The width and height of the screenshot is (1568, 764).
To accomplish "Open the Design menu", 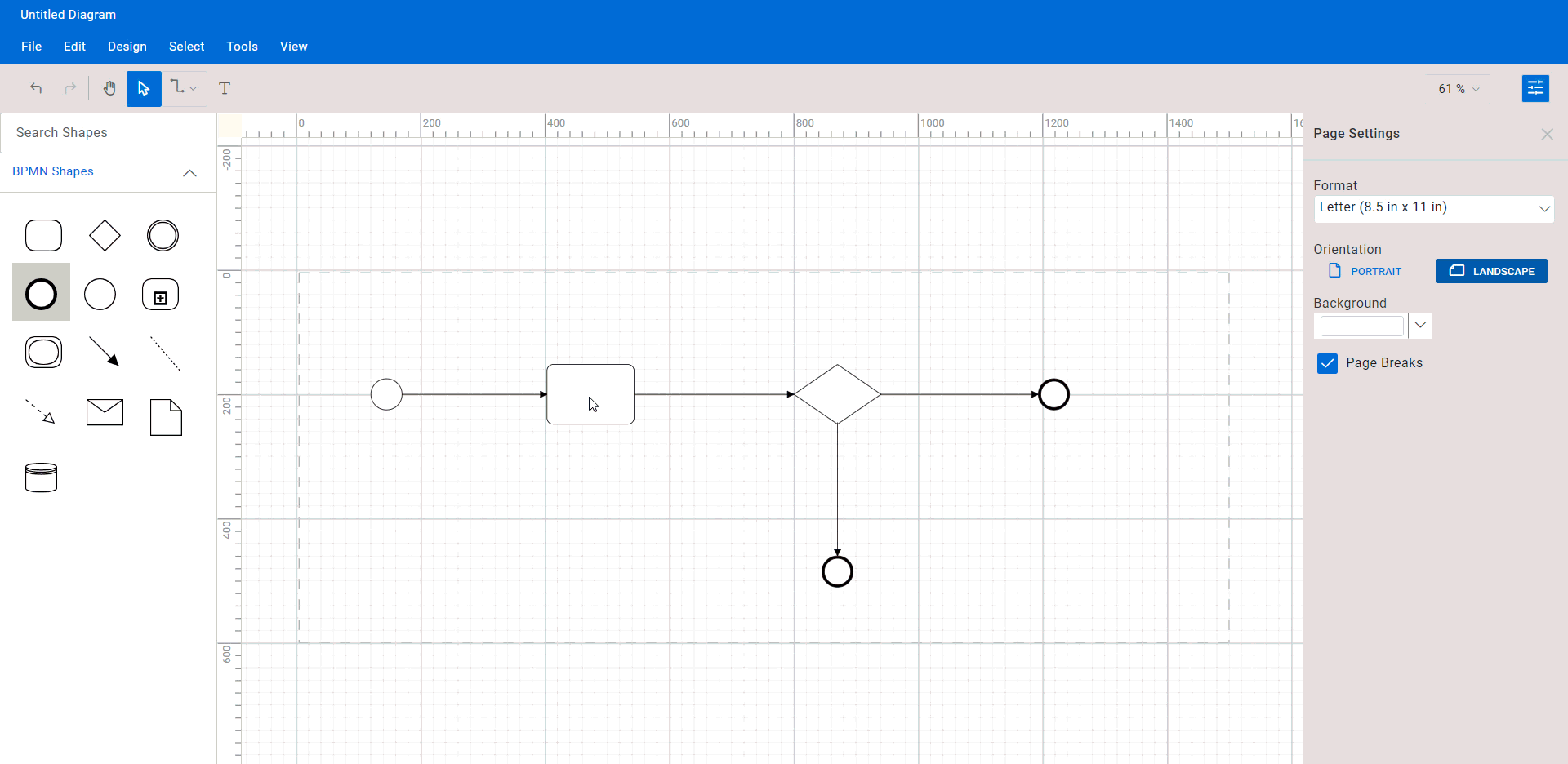I will (127, 47).
